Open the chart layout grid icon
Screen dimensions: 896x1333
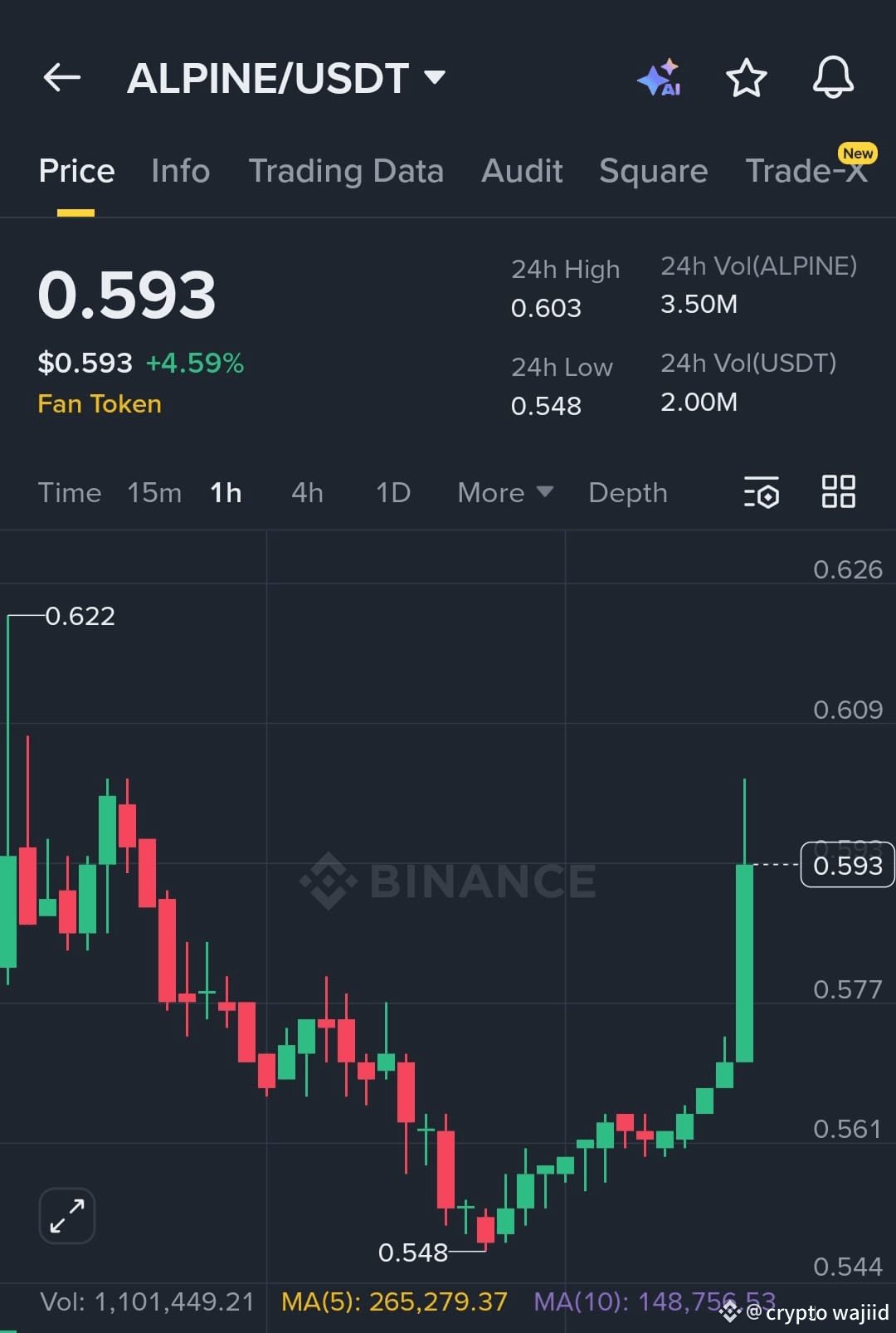click(x=838, y=491)
